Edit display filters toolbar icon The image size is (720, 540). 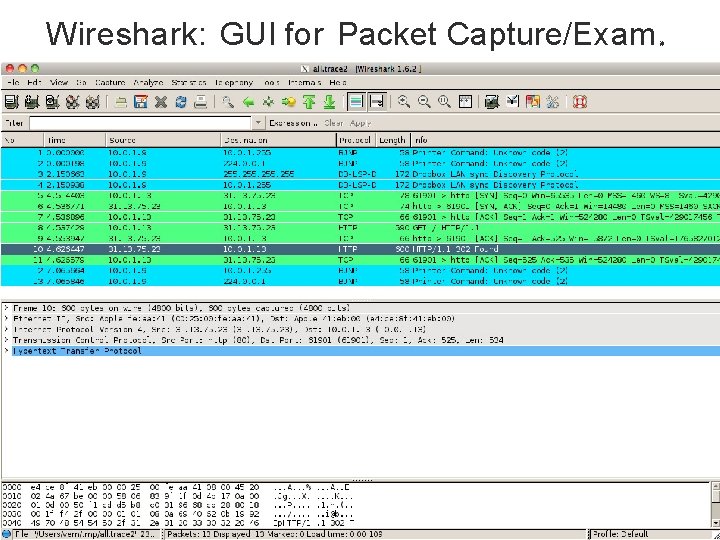click(512, 101)
